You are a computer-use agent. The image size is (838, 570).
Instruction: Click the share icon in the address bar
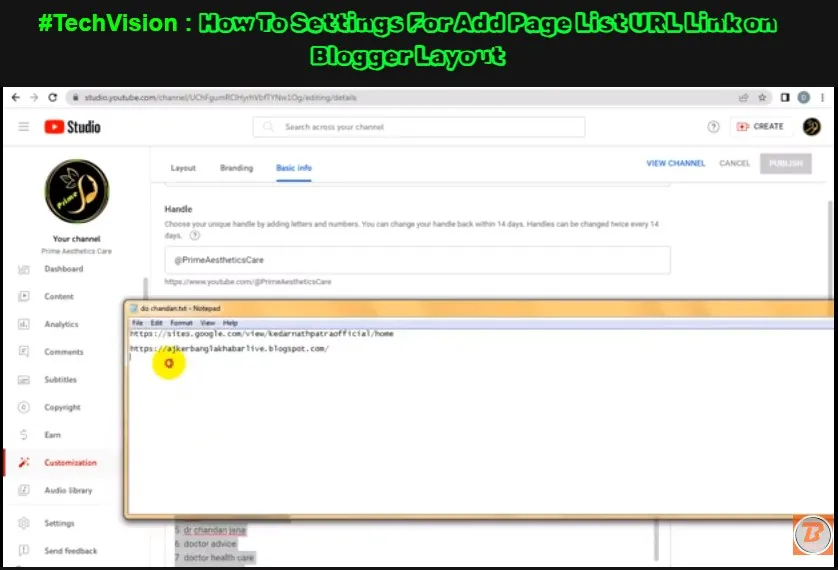[743, 97]
